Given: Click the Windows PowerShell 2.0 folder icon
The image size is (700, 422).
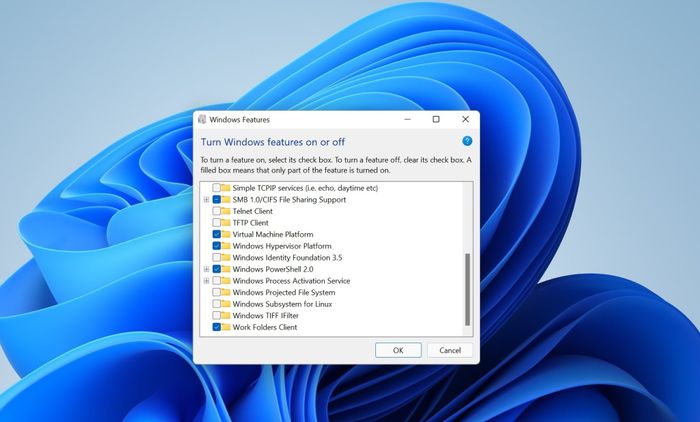Looking at the screenshot, I should tap(226, 269).
